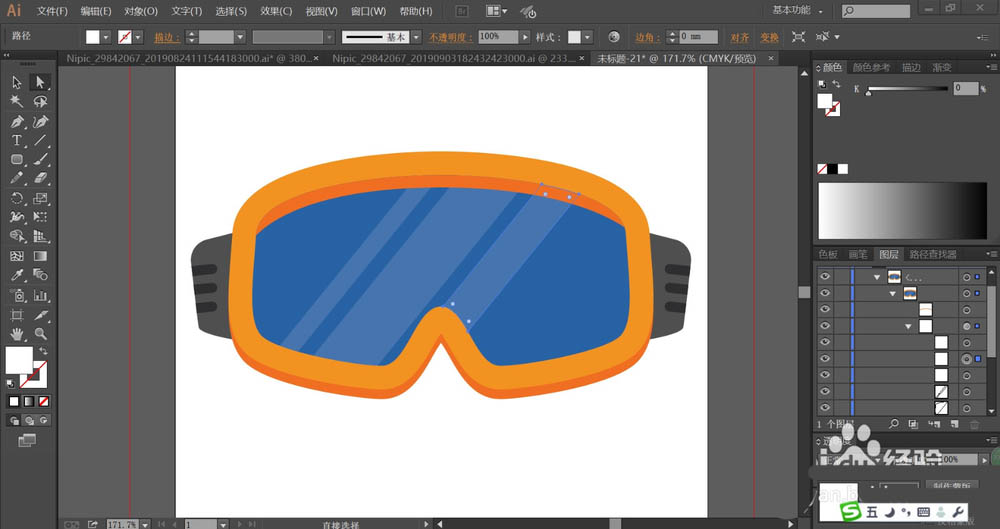
Task: Select the Rotate tool
Action: click(17, 198)
